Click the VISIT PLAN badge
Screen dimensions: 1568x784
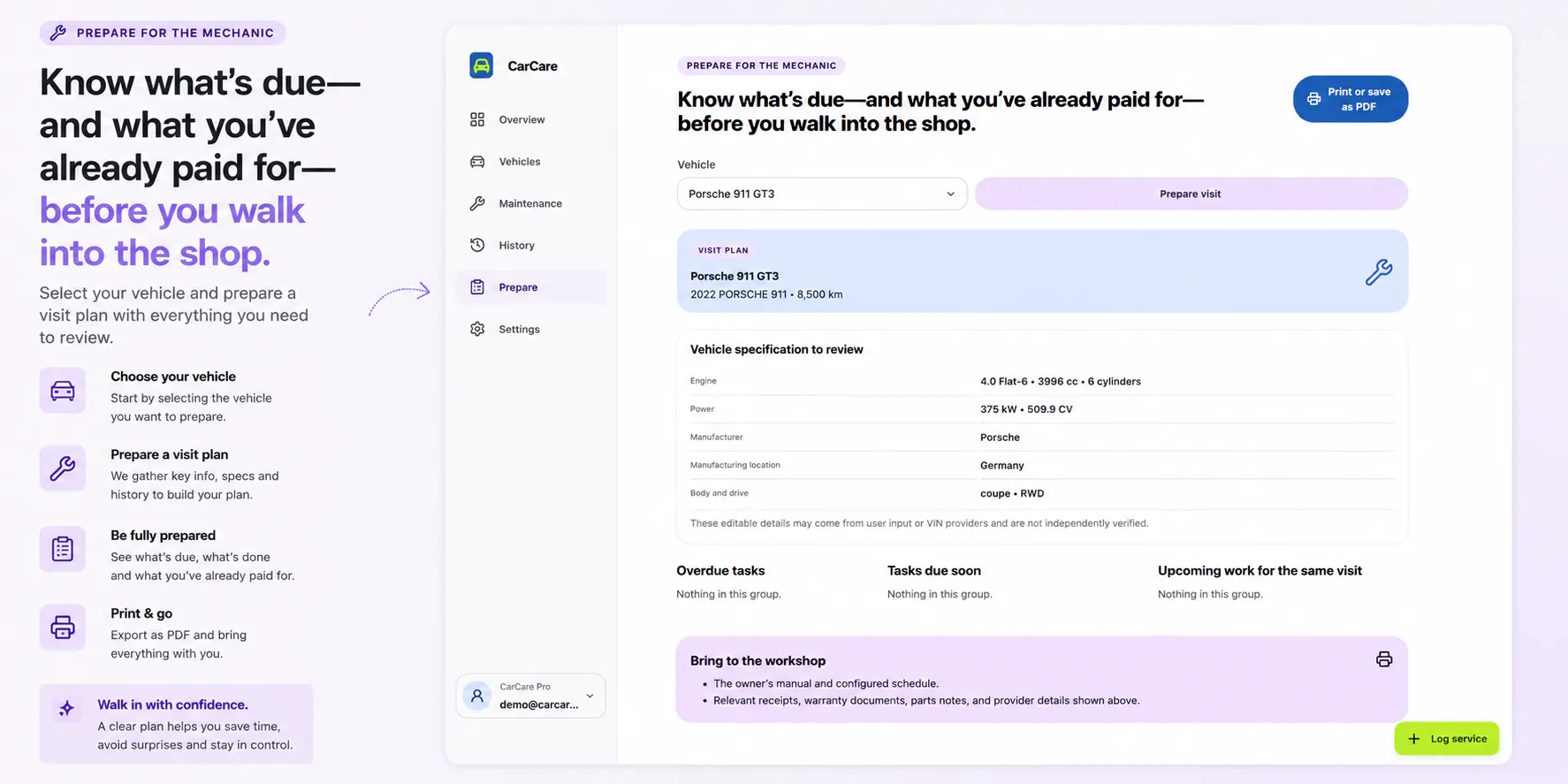(723, 250)
